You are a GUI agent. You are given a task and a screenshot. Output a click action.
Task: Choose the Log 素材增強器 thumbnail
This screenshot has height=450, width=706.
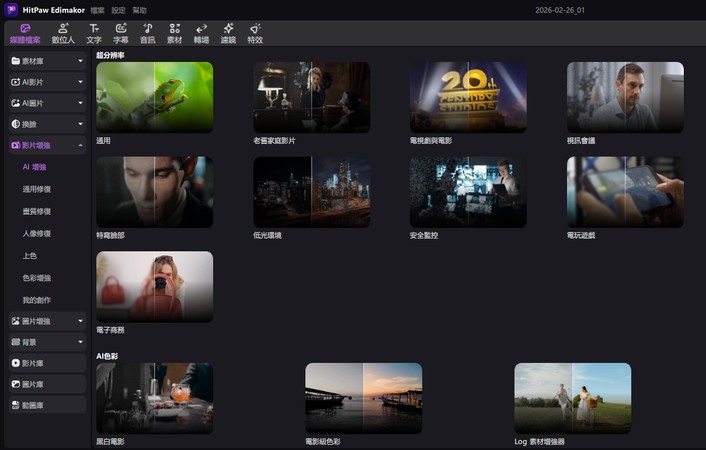coord(573,398)
